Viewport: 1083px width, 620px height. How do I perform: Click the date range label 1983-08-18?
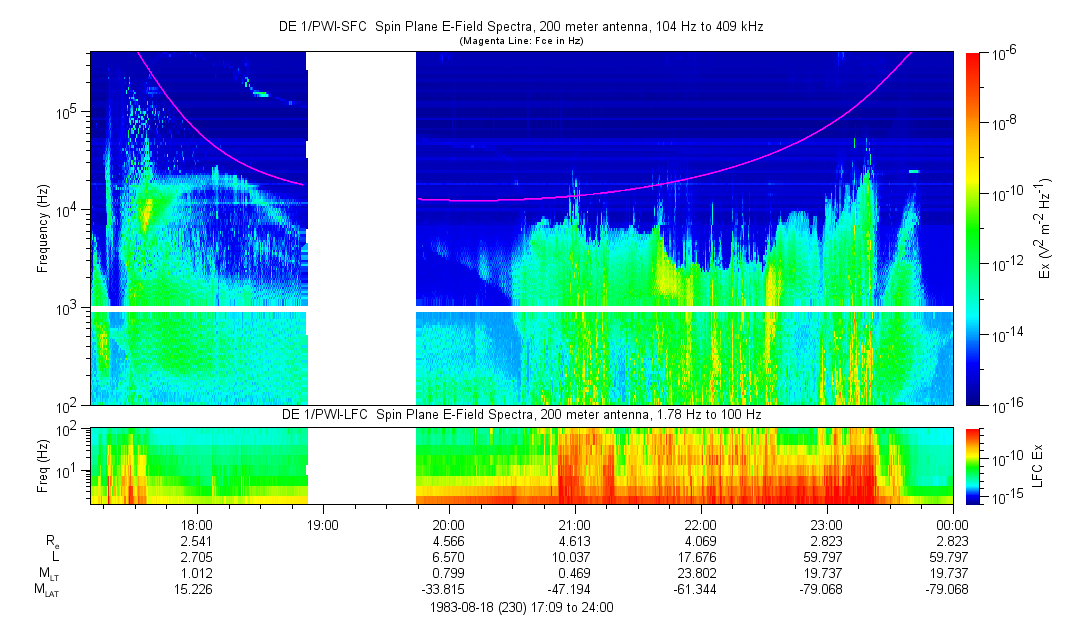click(x=520, y=607)
